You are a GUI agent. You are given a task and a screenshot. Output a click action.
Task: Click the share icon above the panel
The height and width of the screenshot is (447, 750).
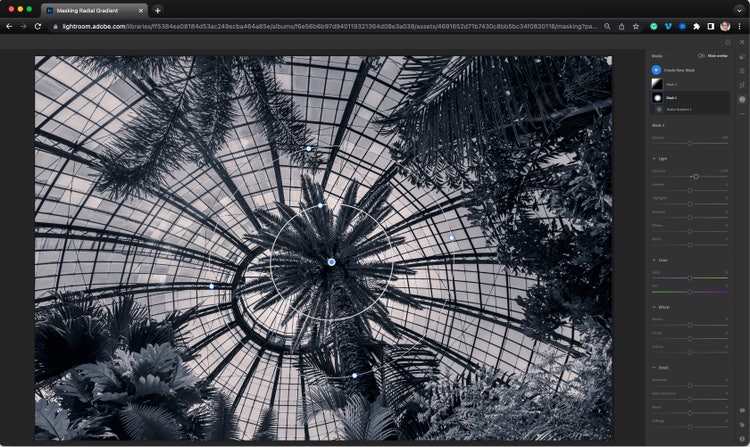click(728, 42)
